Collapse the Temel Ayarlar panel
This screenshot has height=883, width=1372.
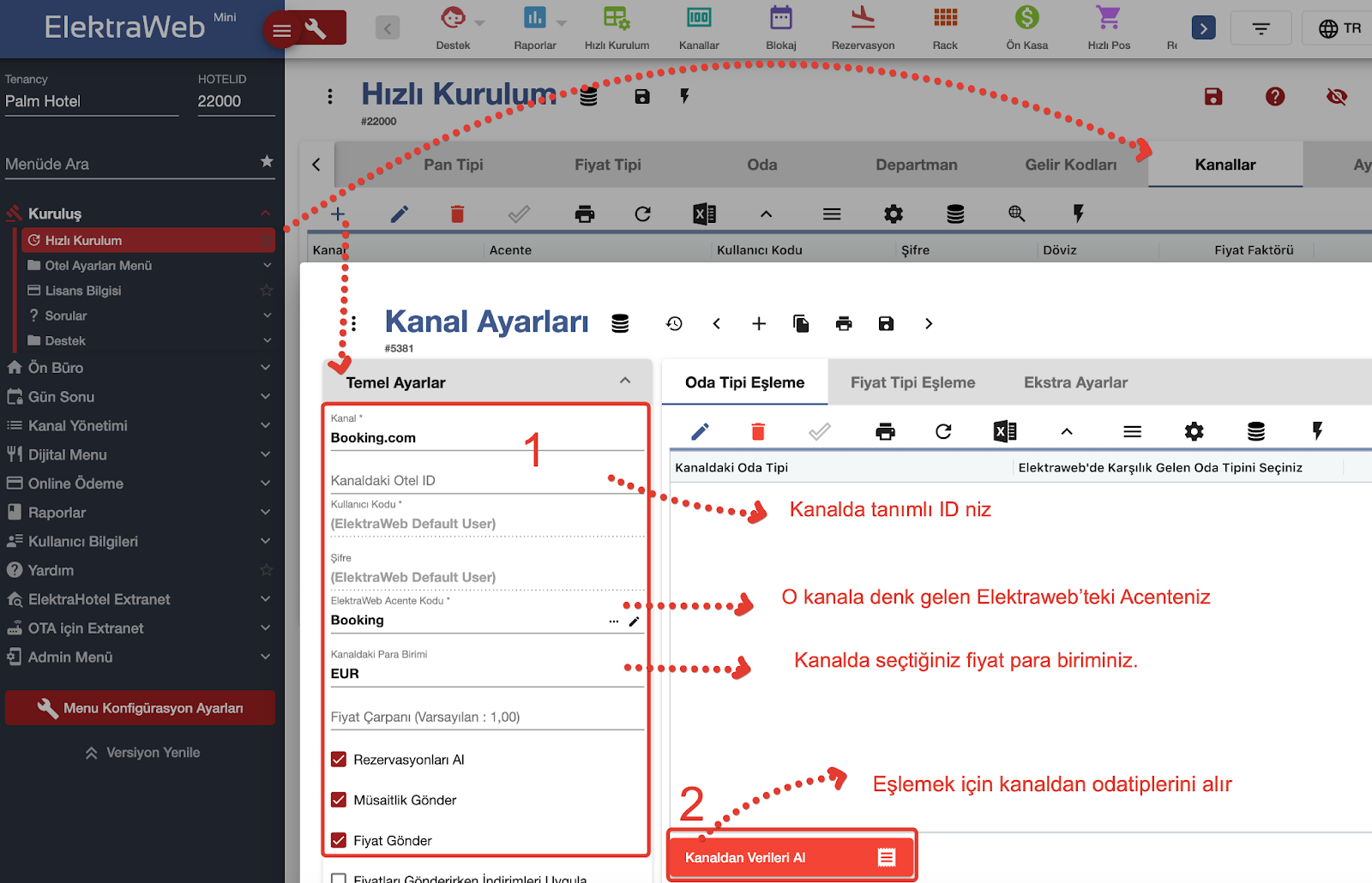click(x=625, y=381)
